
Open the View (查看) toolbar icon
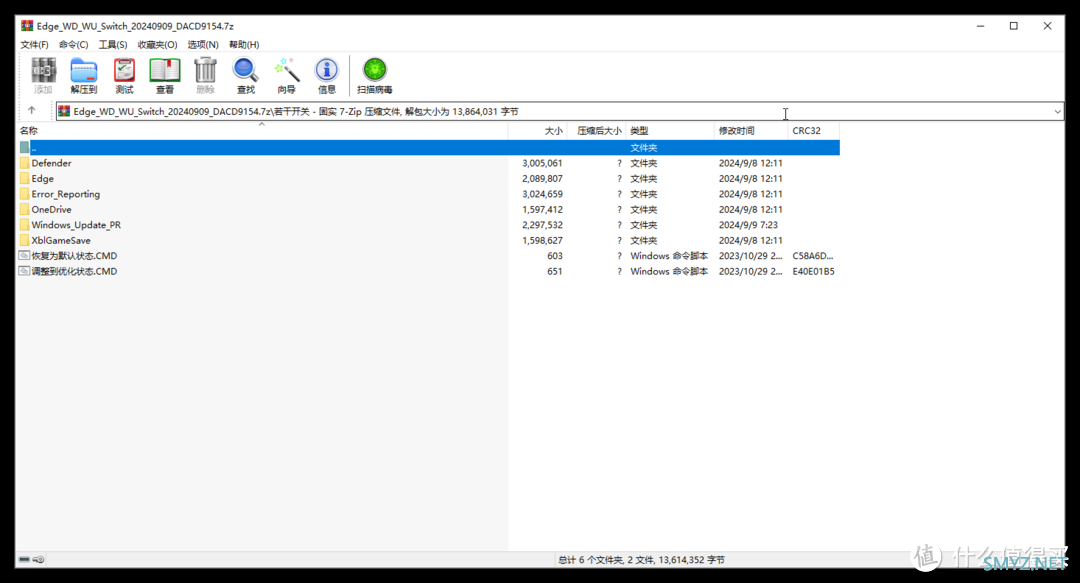(x=165, y=76)
